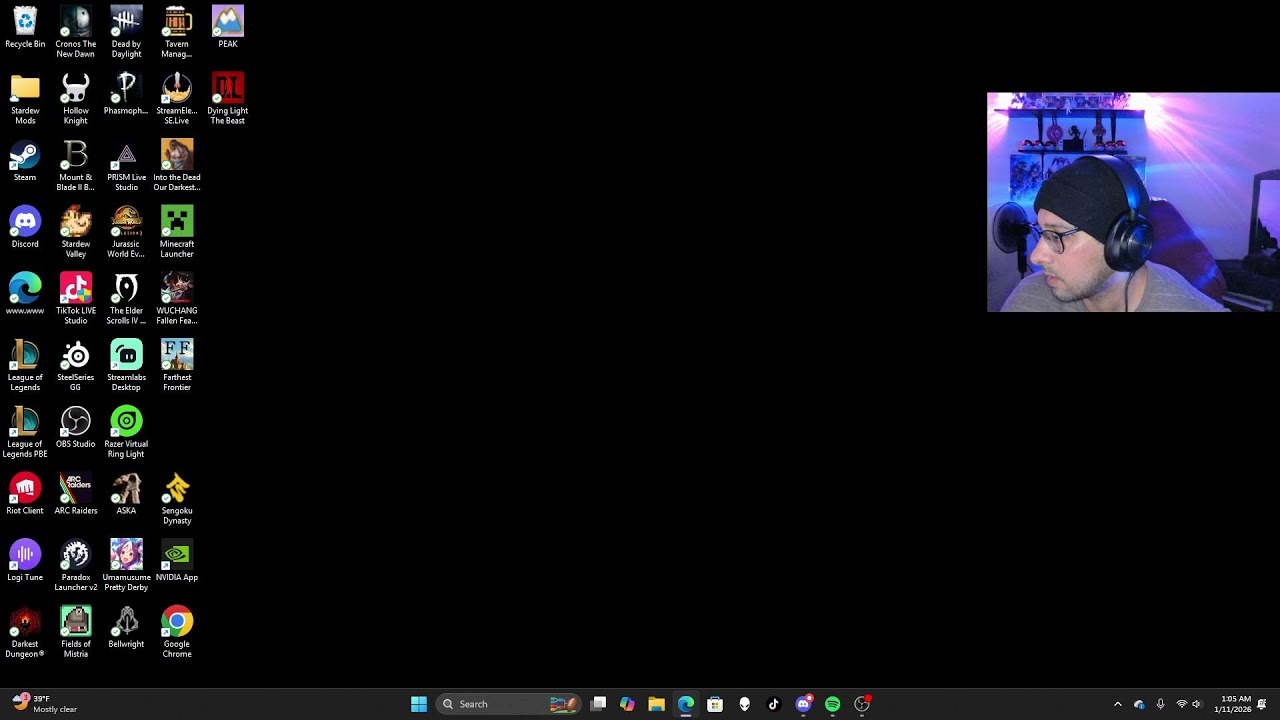This screenshot has height=720, width=1280.
Task: Launch the Steam desktop shortcut
Action: point(25,162)
